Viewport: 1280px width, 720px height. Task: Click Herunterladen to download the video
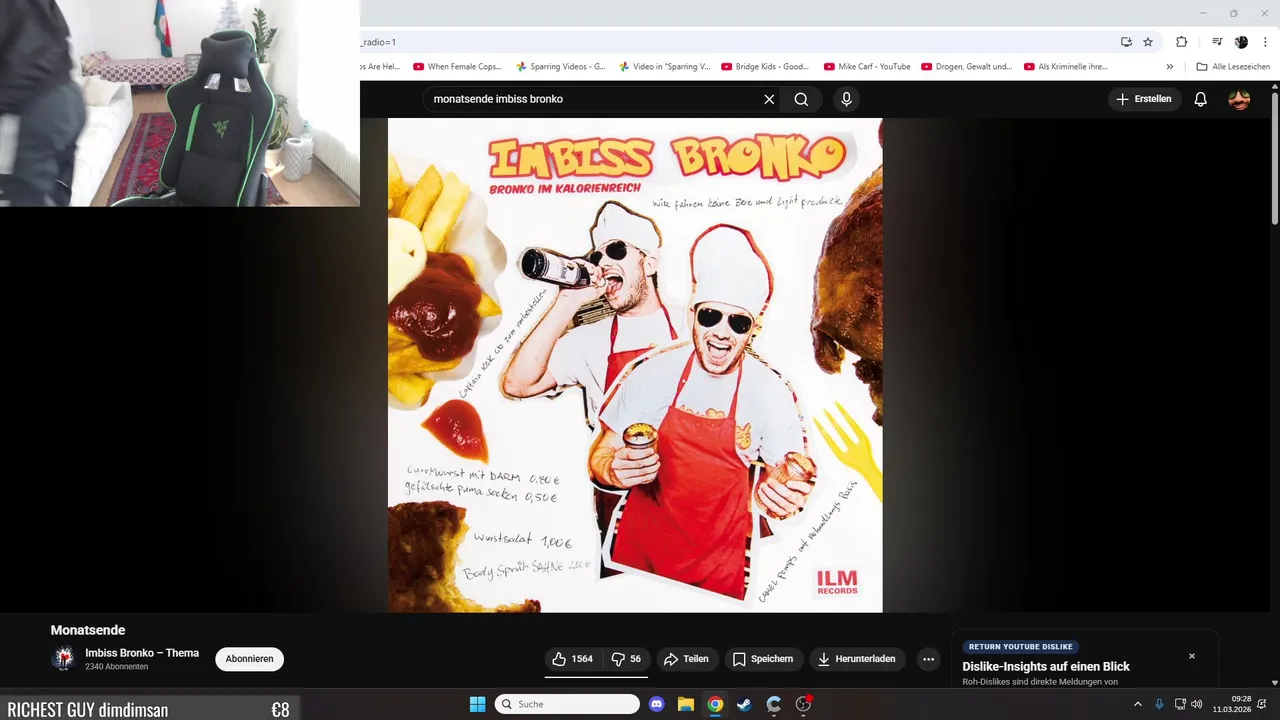coord(858,659)
